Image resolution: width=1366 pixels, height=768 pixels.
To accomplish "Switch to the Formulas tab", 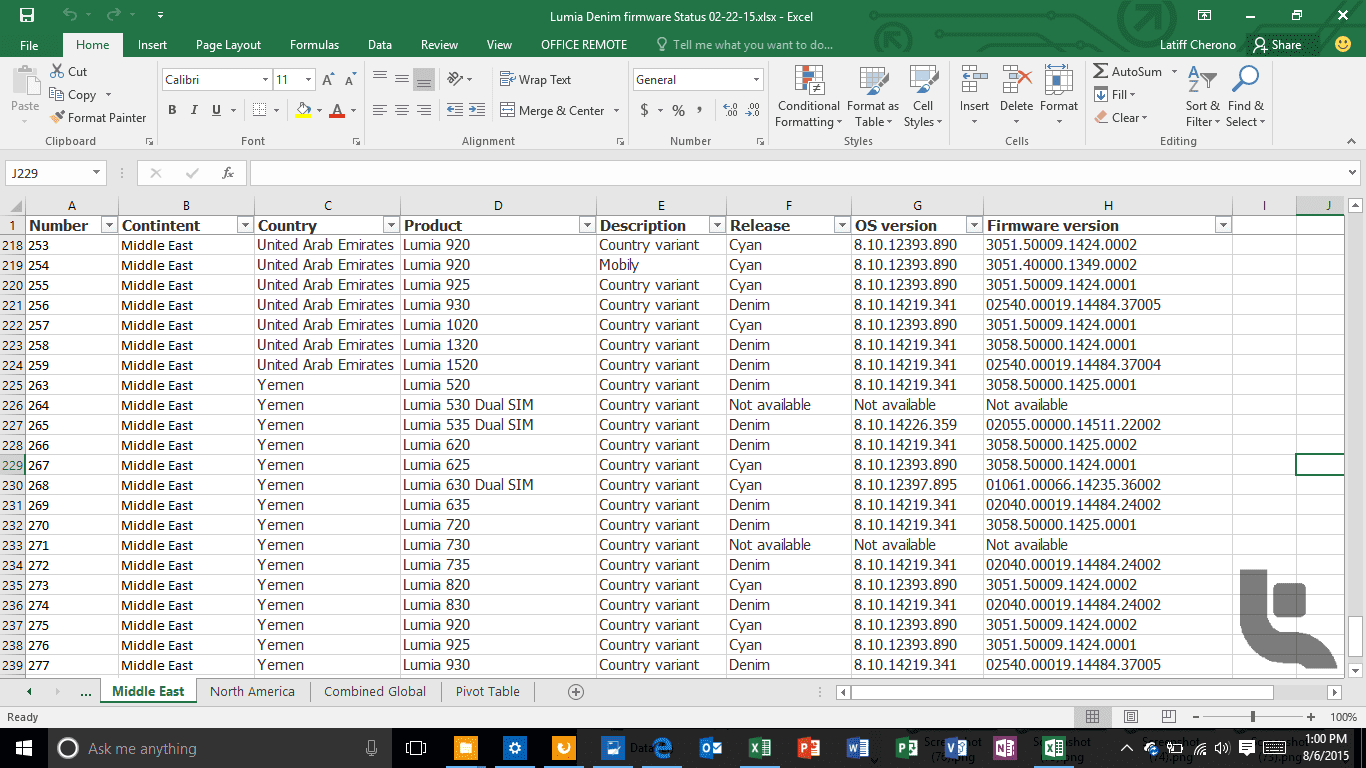I will click(314, 45).
